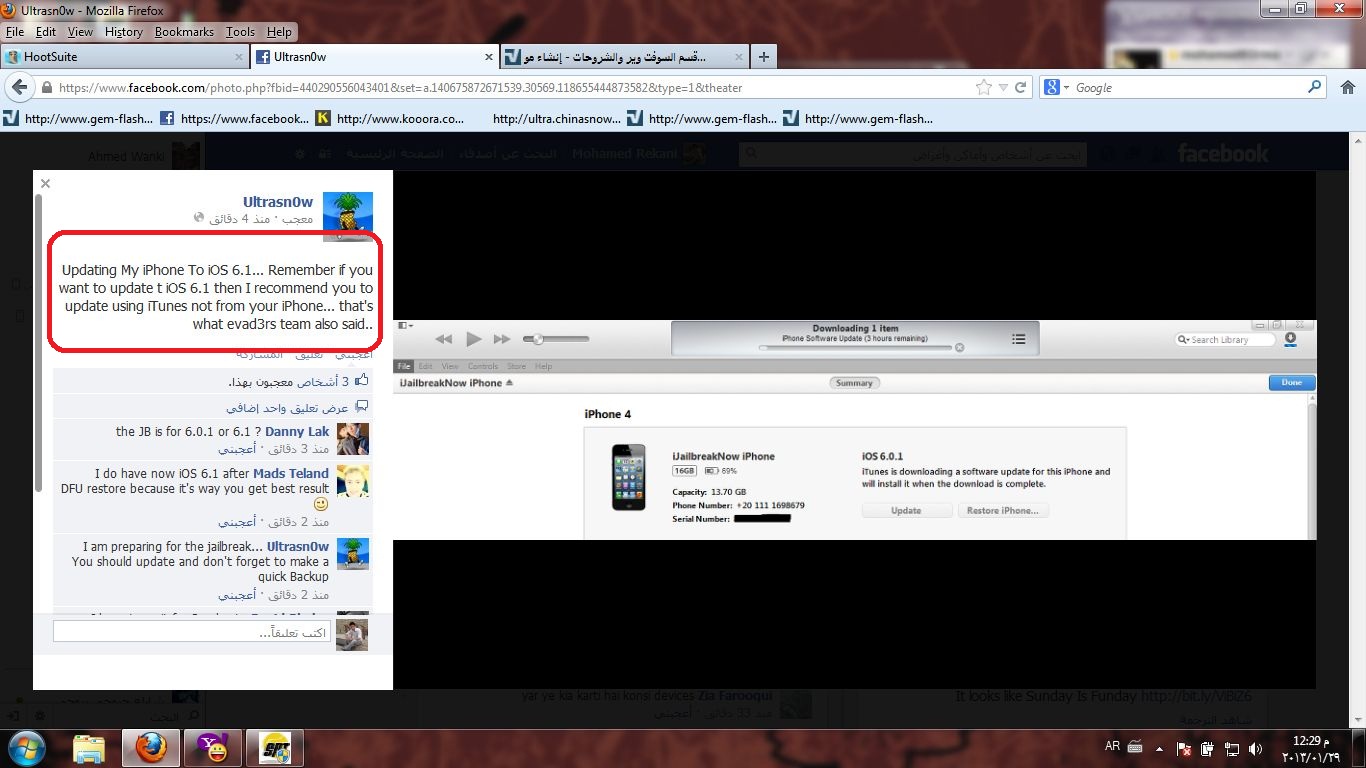1366x768 pixels.
Task: Switch to the HootSuite tab
Action: (125, 57)
